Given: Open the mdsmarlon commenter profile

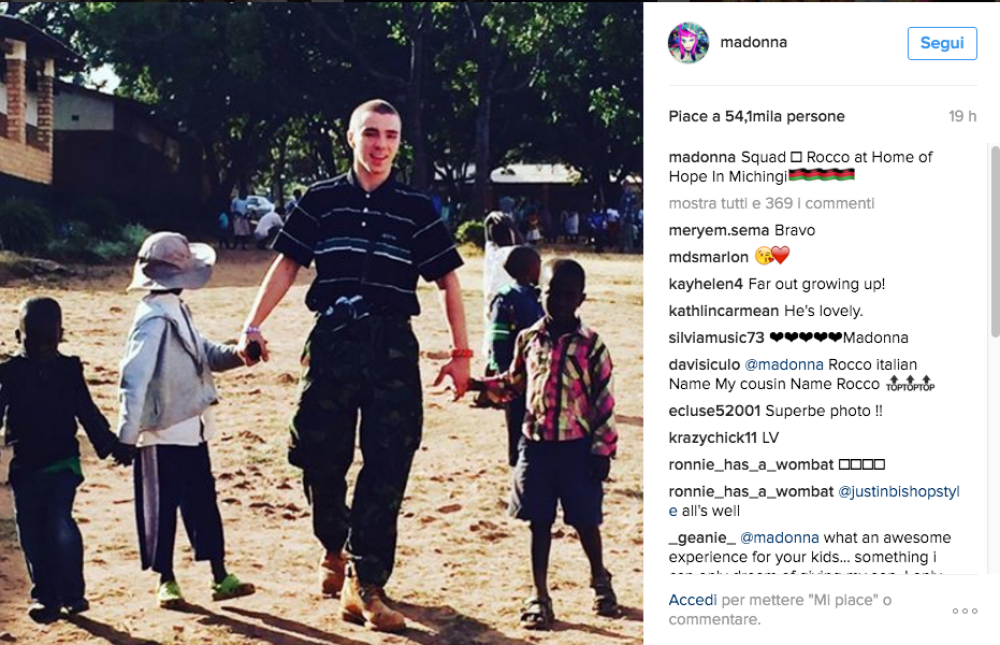Looking at the screenshot, I should (x=708, y=257).
